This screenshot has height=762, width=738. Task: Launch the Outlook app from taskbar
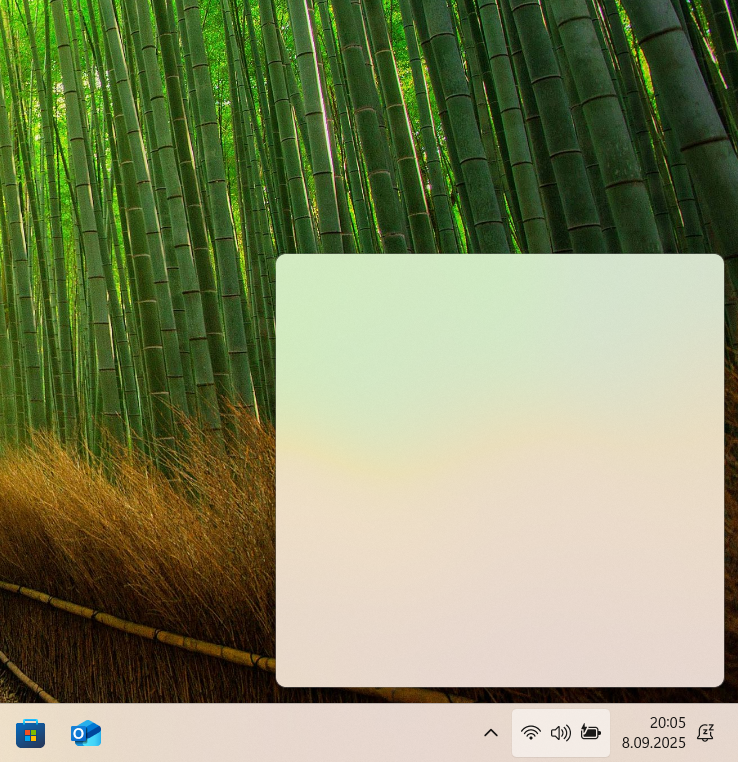coord(86,733)
